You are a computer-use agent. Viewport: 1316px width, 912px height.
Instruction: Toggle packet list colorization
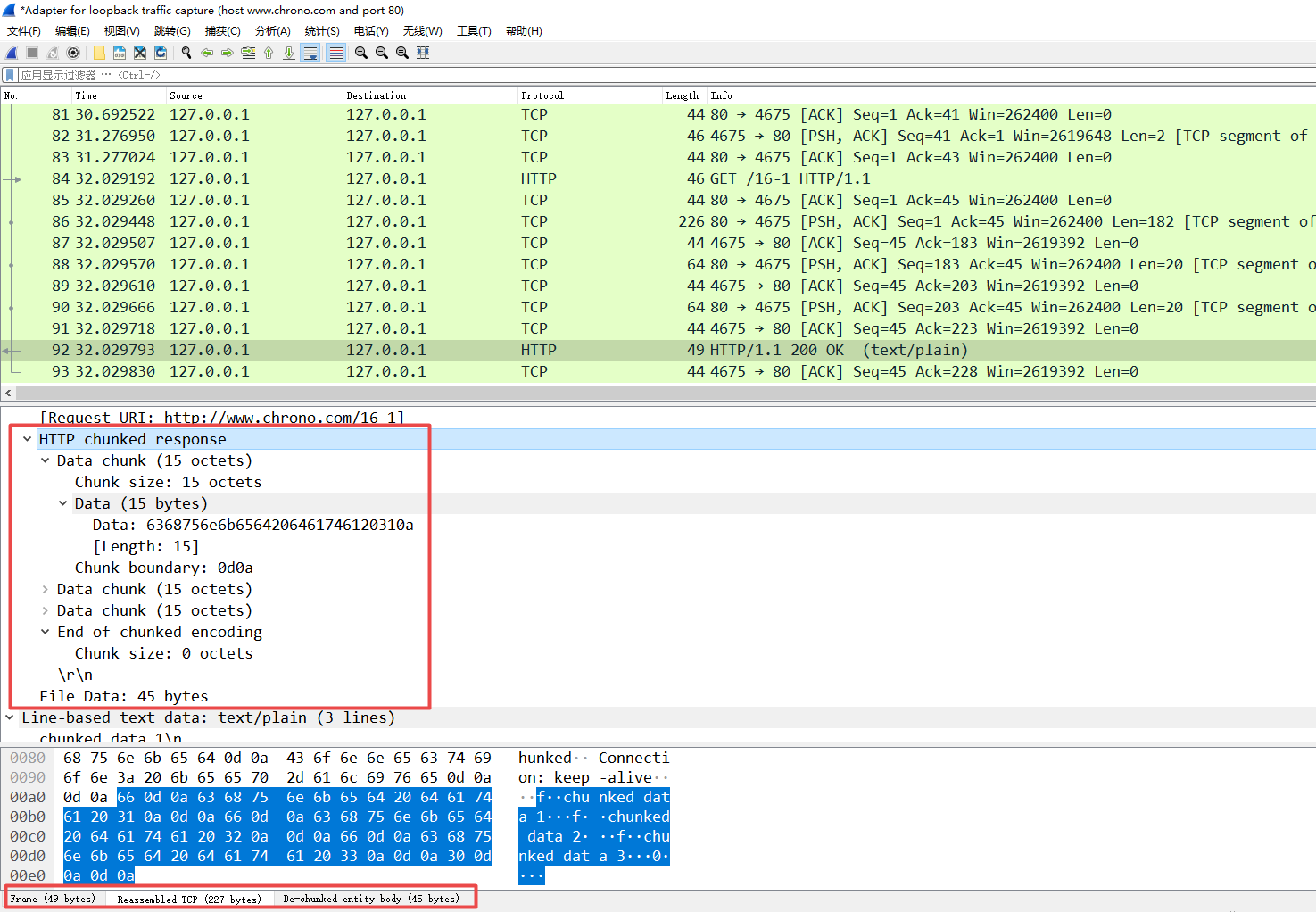[335, 53]
